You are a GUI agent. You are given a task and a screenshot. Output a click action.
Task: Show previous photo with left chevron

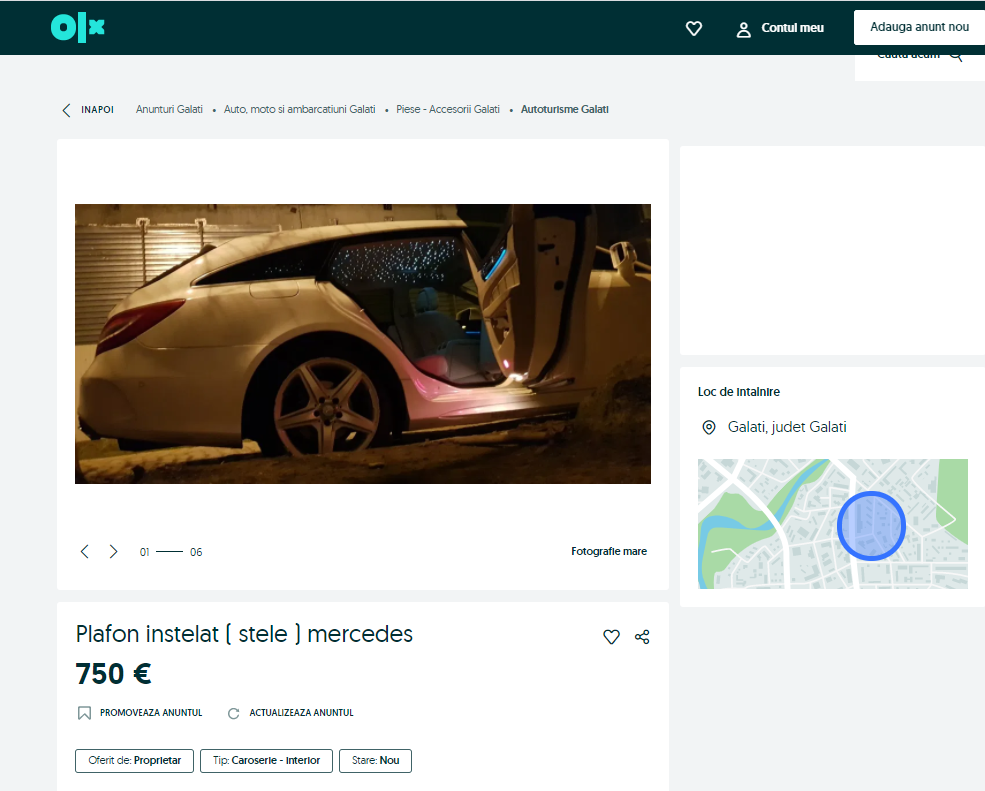[x=84, y=552]
